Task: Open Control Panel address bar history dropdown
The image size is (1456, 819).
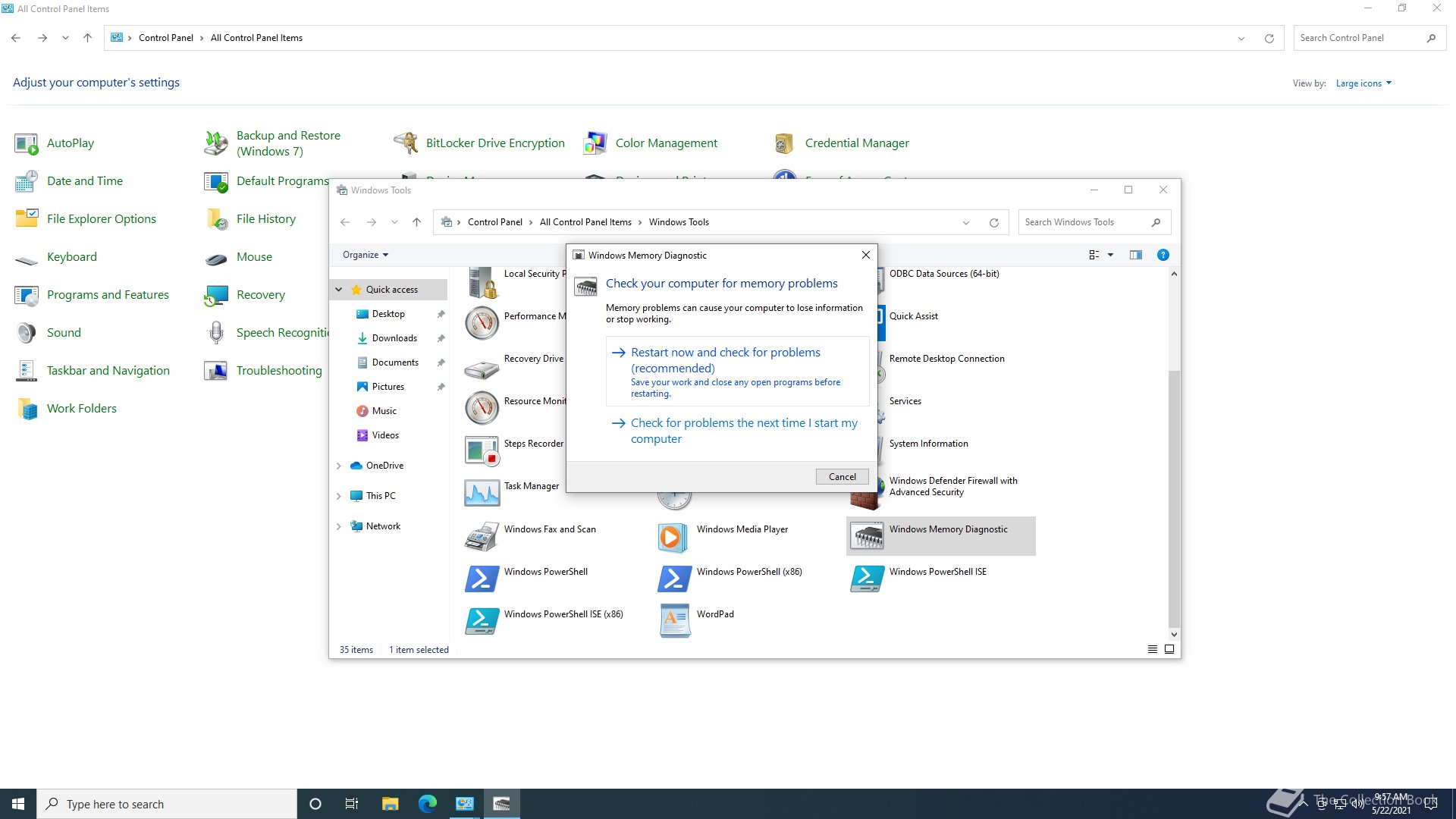Action: [1241, 38]
